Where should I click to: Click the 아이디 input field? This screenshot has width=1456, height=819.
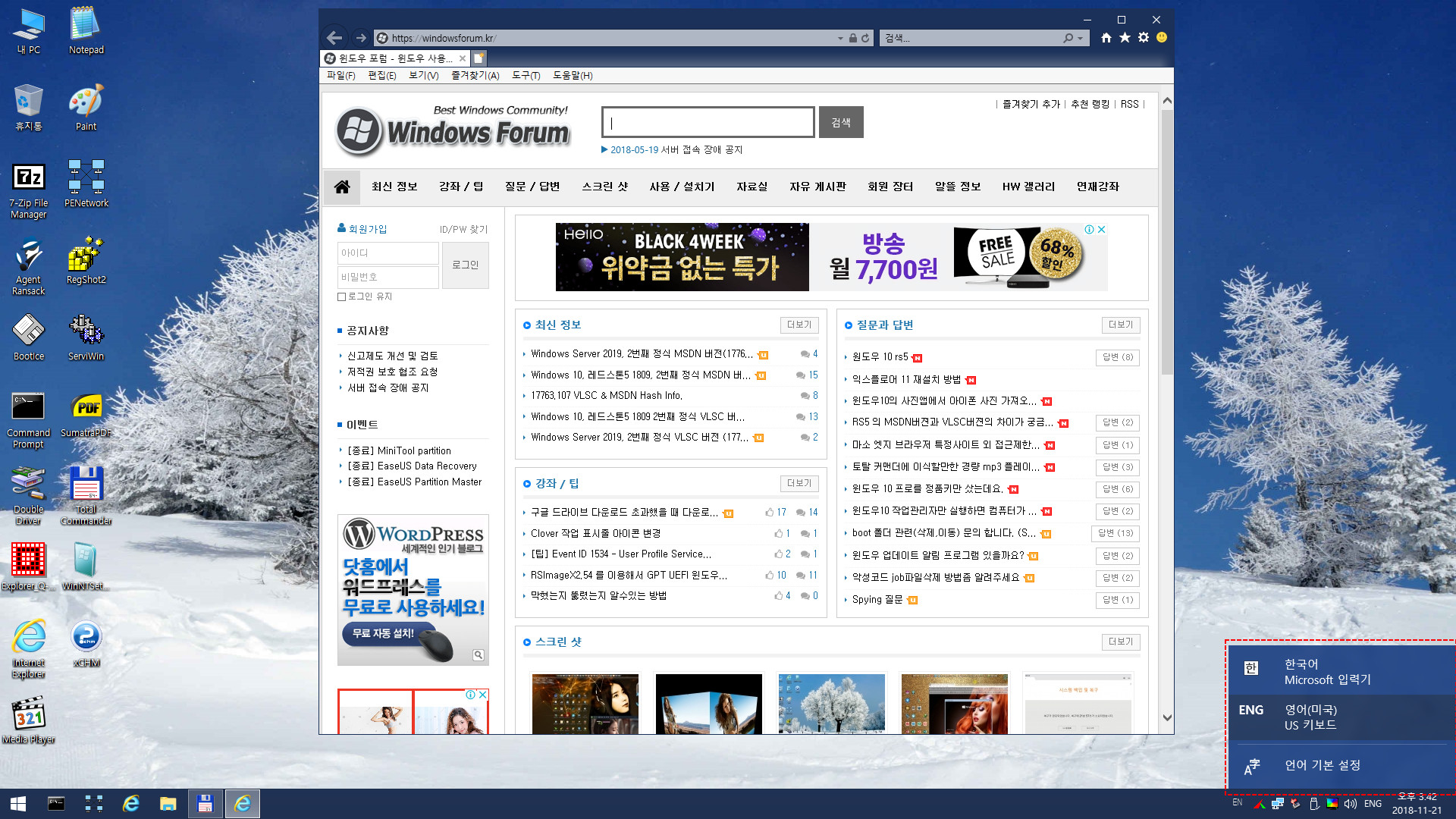(388, 253)
